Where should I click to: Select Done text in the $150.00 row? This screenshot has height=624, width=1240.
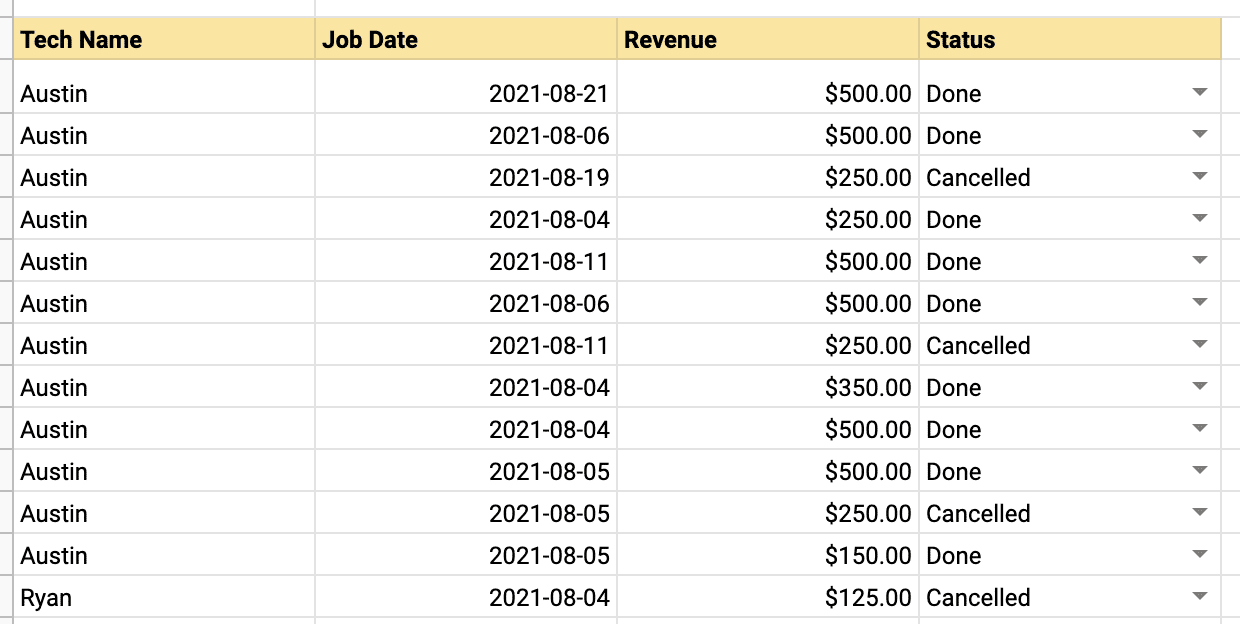point(954,555)
